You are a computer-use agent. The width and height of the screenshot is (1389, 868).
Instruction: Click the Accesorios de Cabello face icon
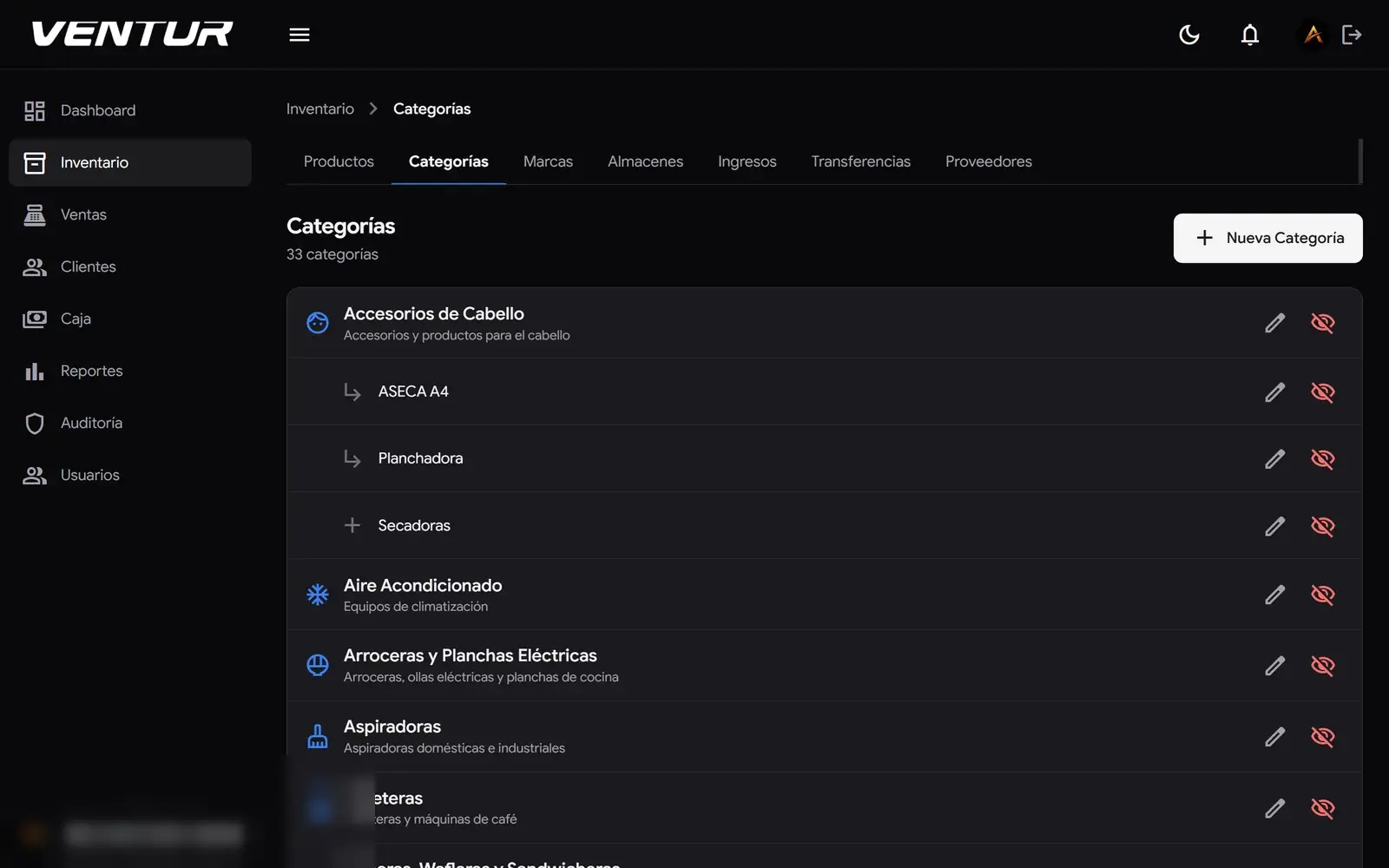click(318, 323)
